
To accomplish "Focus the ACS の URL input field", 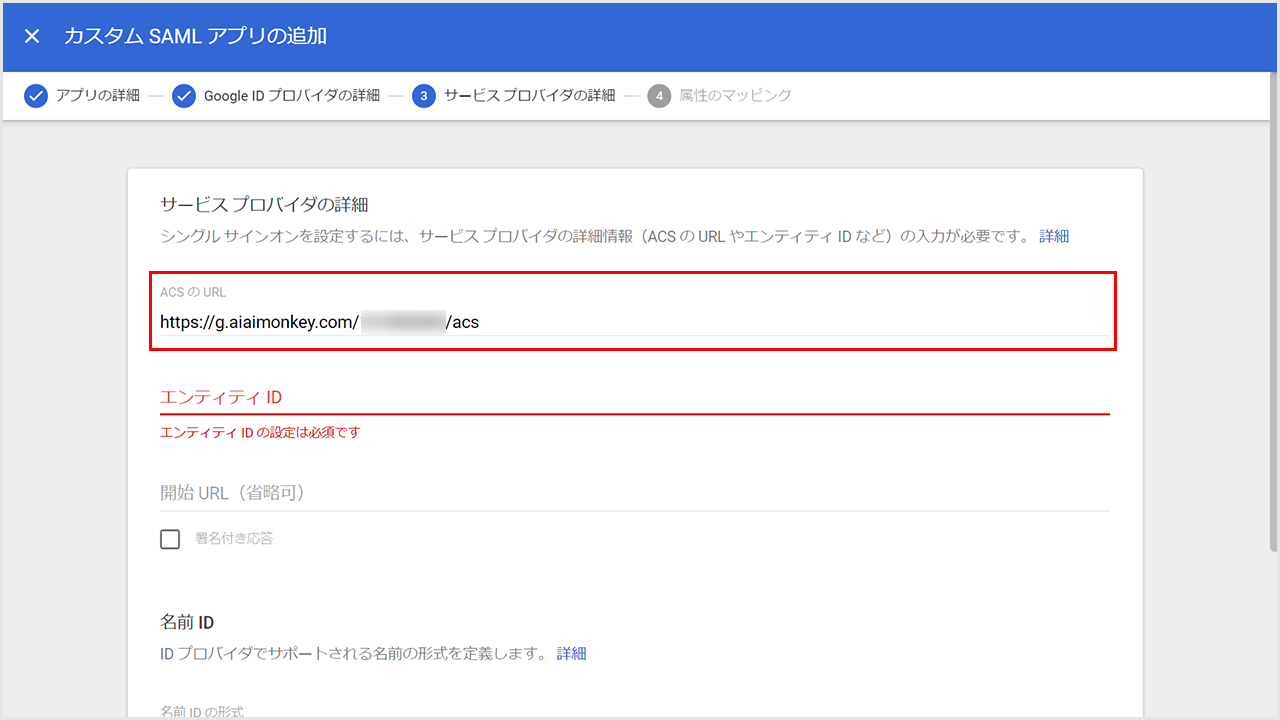I will click(632, 322).
